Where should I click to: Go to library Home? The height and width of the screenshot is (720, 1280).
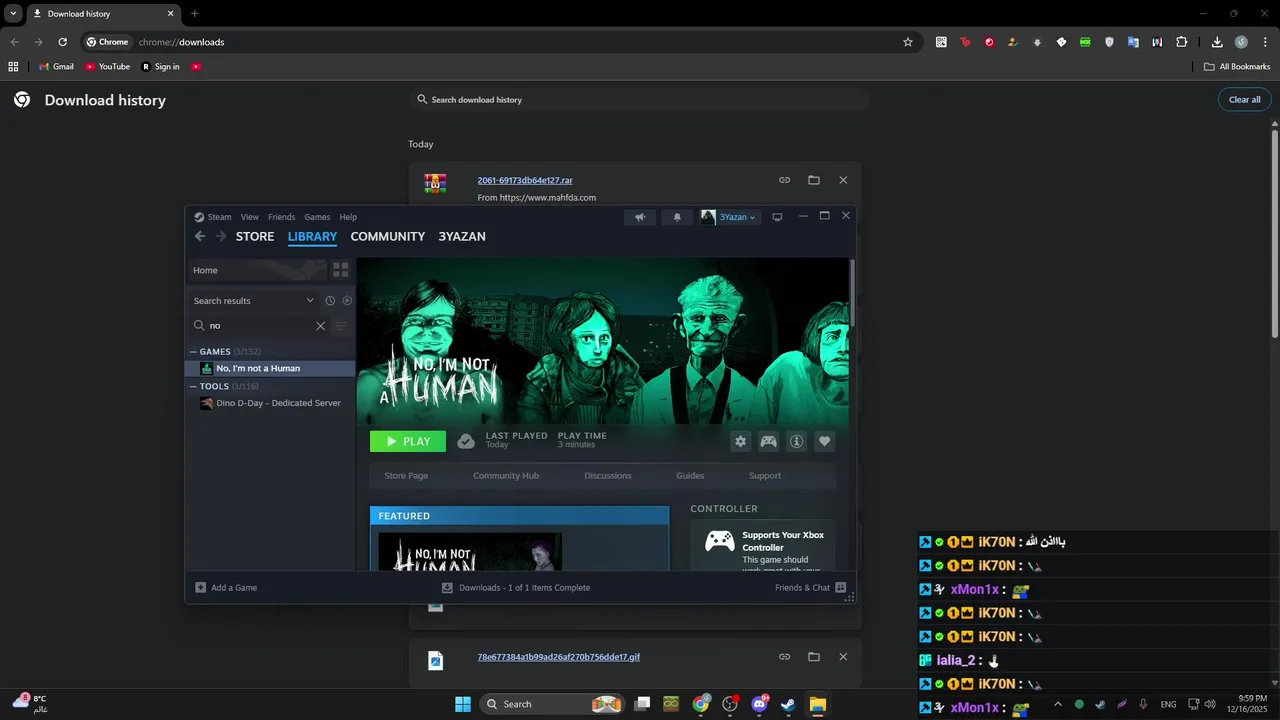(257, 270)
